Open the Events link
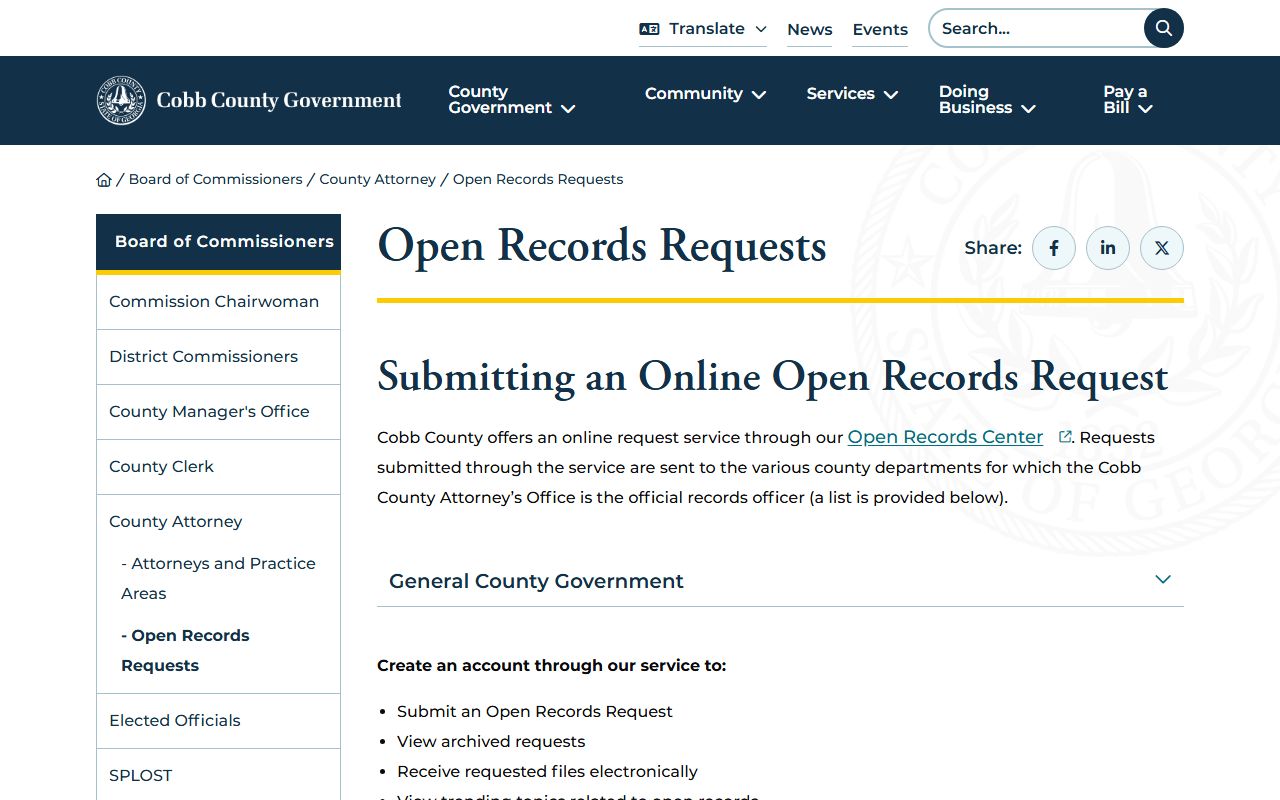 (x=880, y=30)
